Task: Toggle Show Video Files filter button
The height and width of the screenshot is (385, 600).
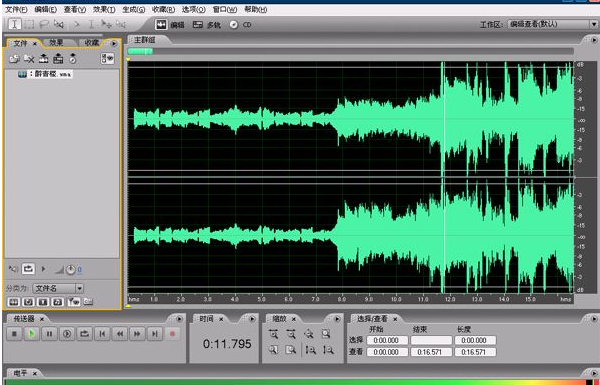Action: pos(43,302)
